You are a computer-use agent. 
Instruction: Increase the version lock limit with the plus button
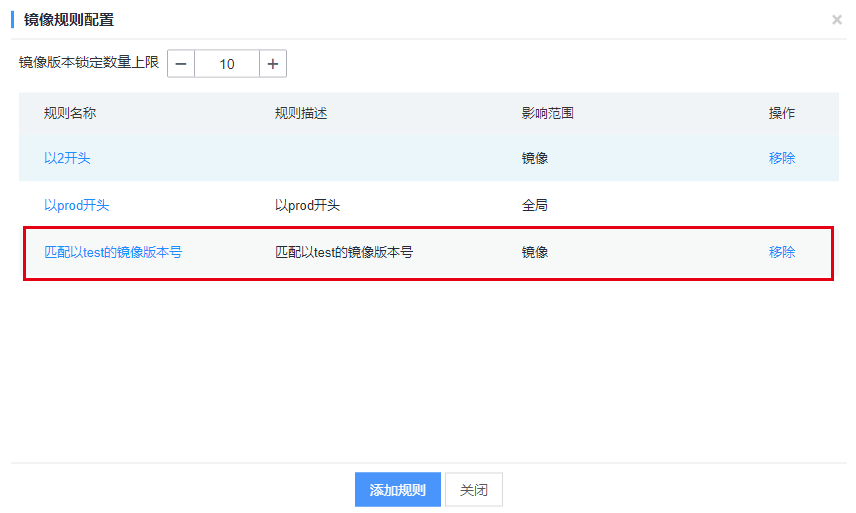[273, 64]
